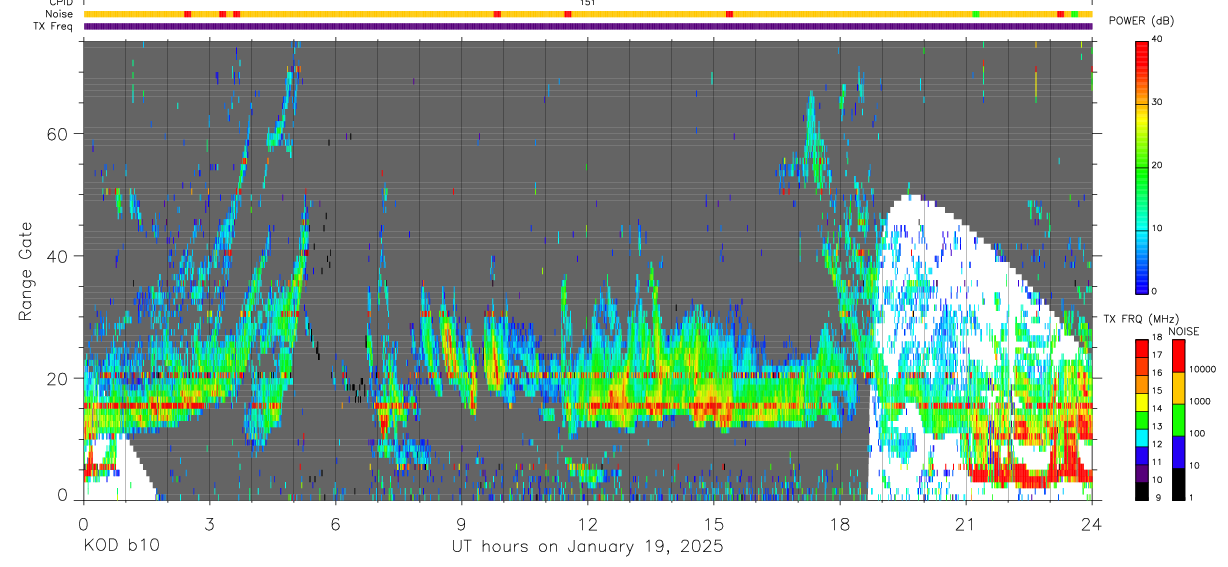The height and width of the screenshot is (567, 1228).
Task: Click the "NOISE" legend title
Action: (1183, 331)
